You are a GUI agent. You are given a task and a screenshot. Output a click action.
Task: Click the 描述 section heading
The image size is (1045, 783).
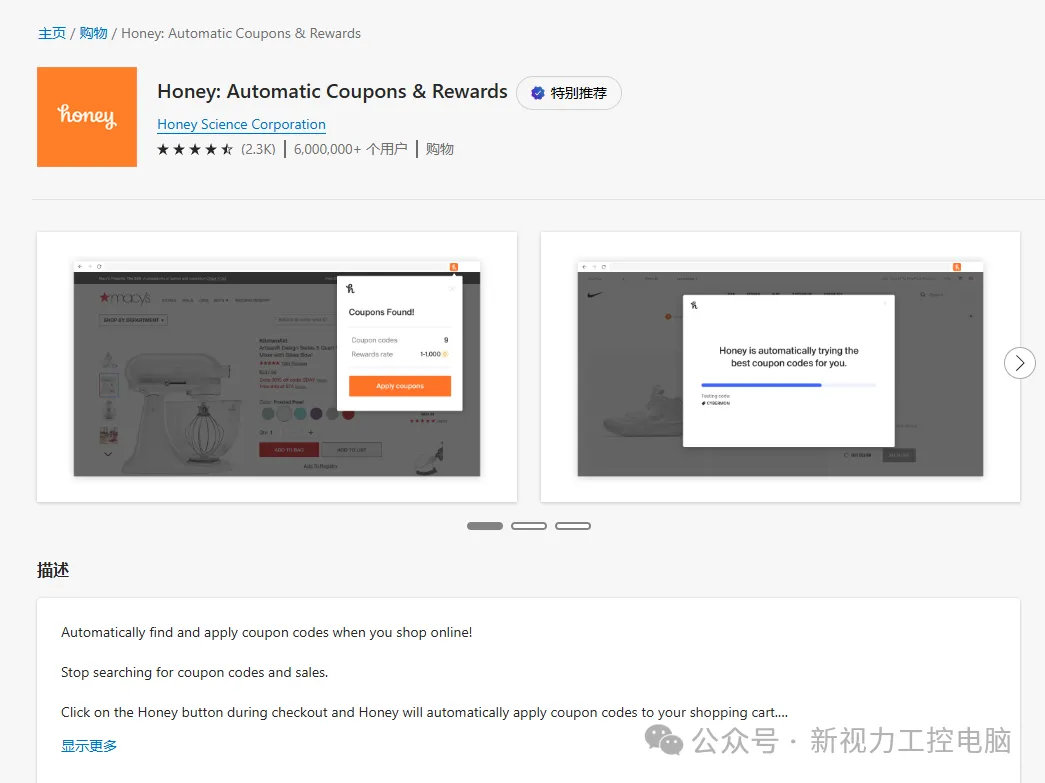click(53, 570)
